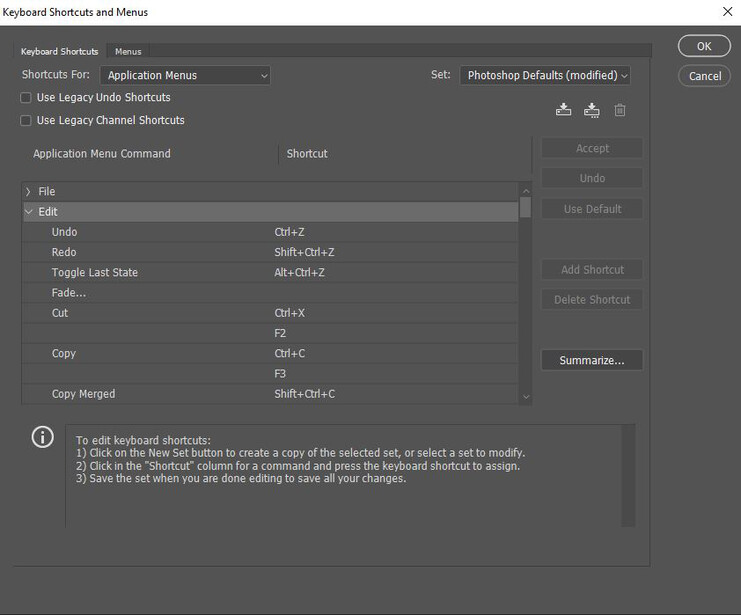Create new set from current shortcuts icon
741x615 pixels.
coord(592,110)
